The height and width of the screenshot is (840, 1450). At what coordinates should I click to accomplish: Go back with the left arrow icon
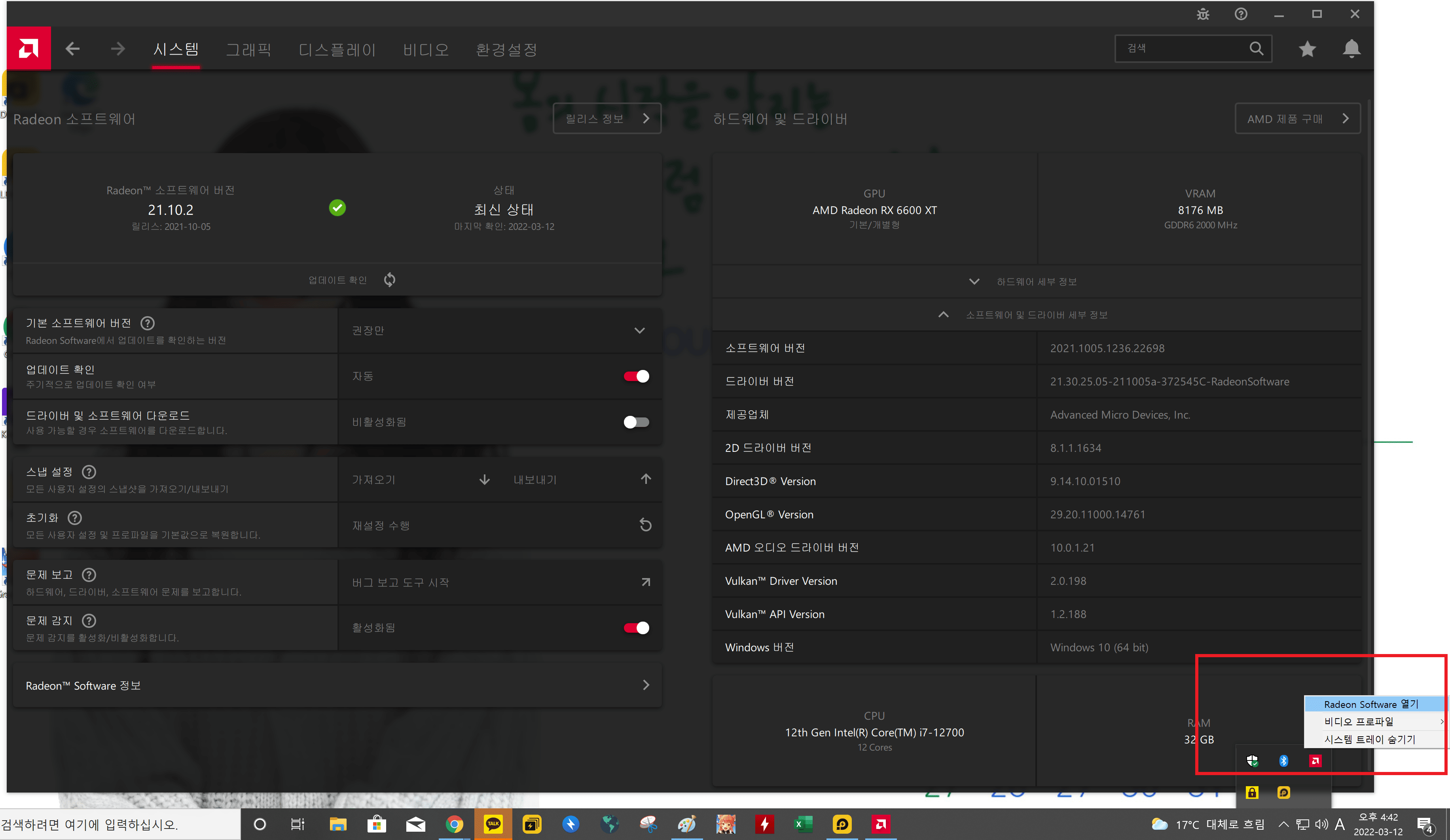click(x=72, y=49)
